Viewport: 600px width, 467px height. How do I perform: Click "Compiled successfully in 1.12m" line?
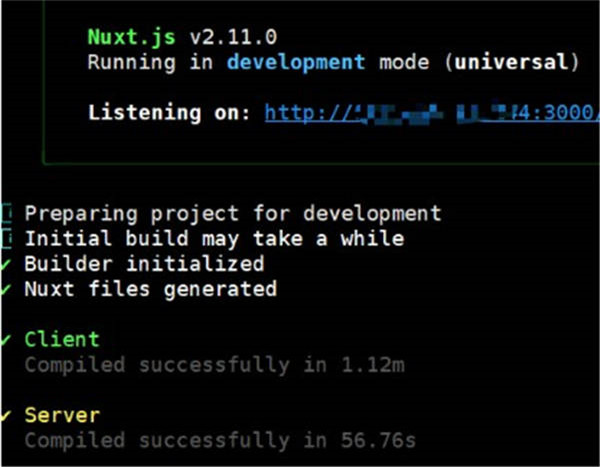pos(214,365)
